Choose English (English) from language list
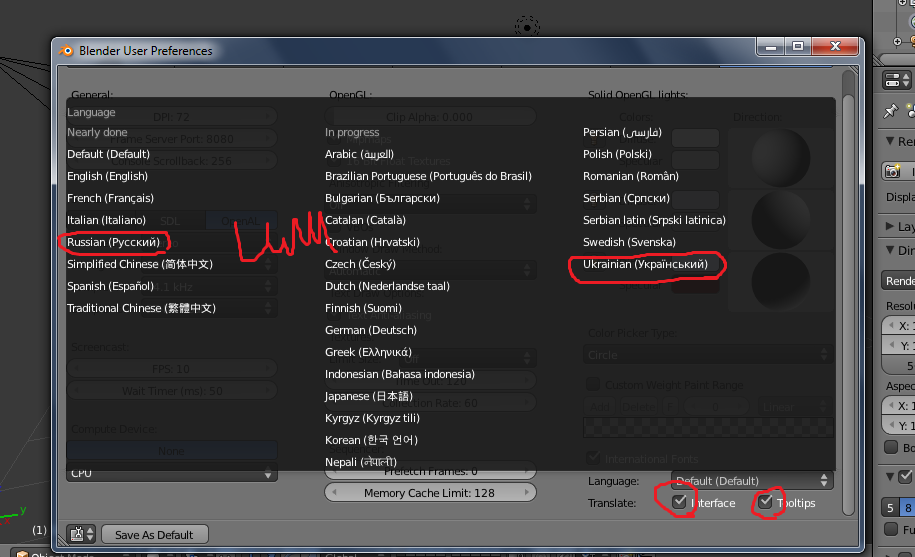This screenshot has height=557, width=915. click(107, 176)
